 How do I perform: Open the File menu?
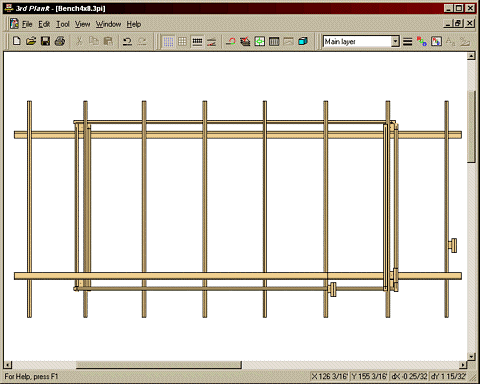(x=27, y=24)
